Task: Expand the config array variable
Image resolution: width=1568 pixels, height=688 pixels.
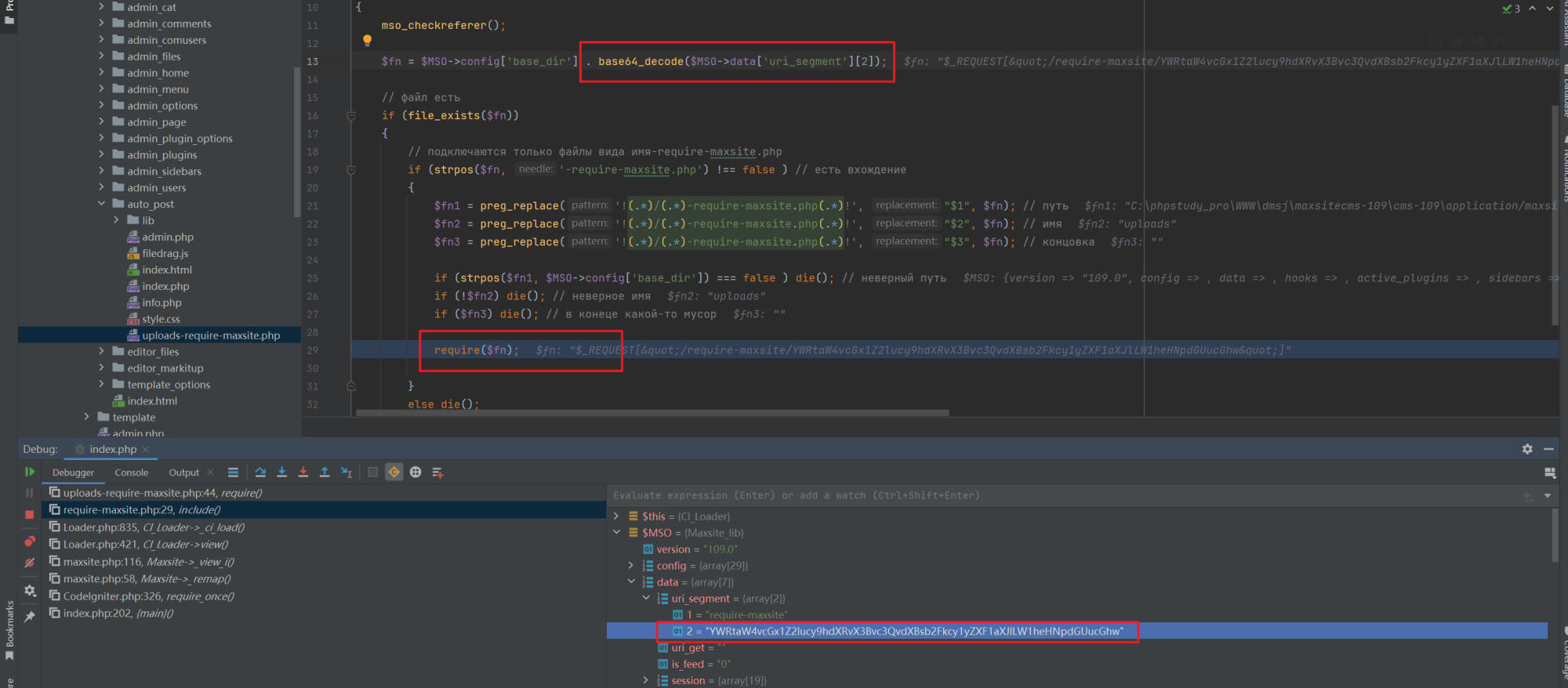Action: (x=631, y=566)
